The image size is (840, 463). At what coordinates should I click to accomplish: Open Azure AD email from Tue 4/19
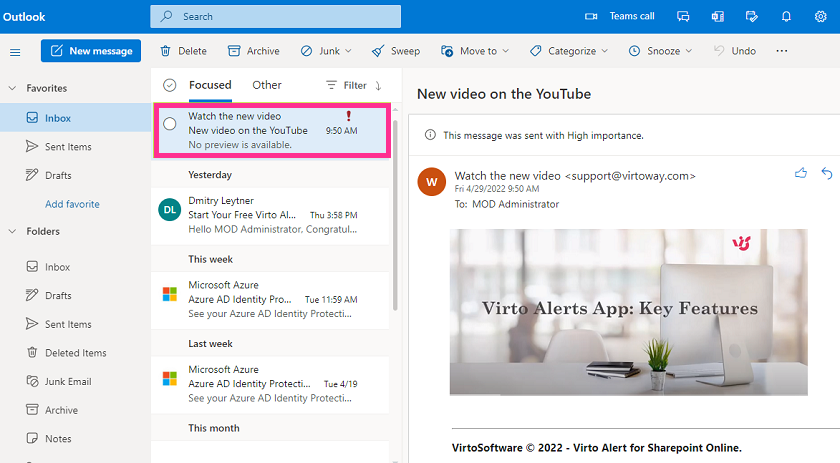[x=271, y=384]
